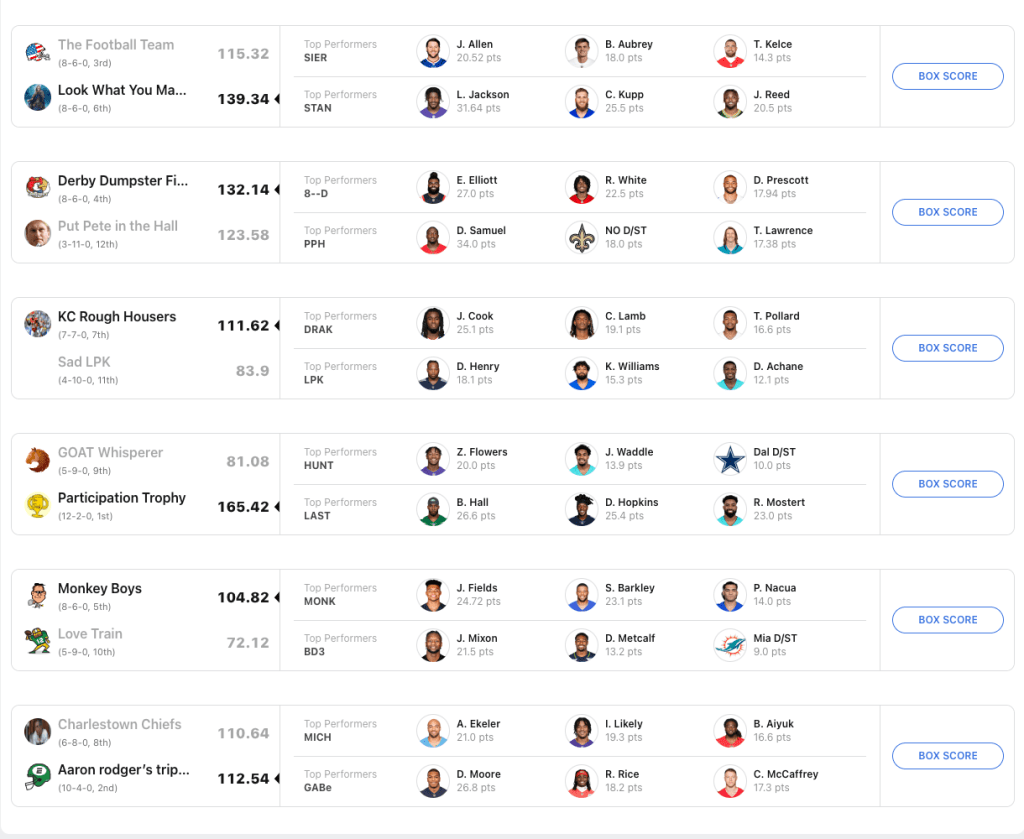Open box score for Football Team matchup
1024x839 pixels.
[x=947, y=76]
